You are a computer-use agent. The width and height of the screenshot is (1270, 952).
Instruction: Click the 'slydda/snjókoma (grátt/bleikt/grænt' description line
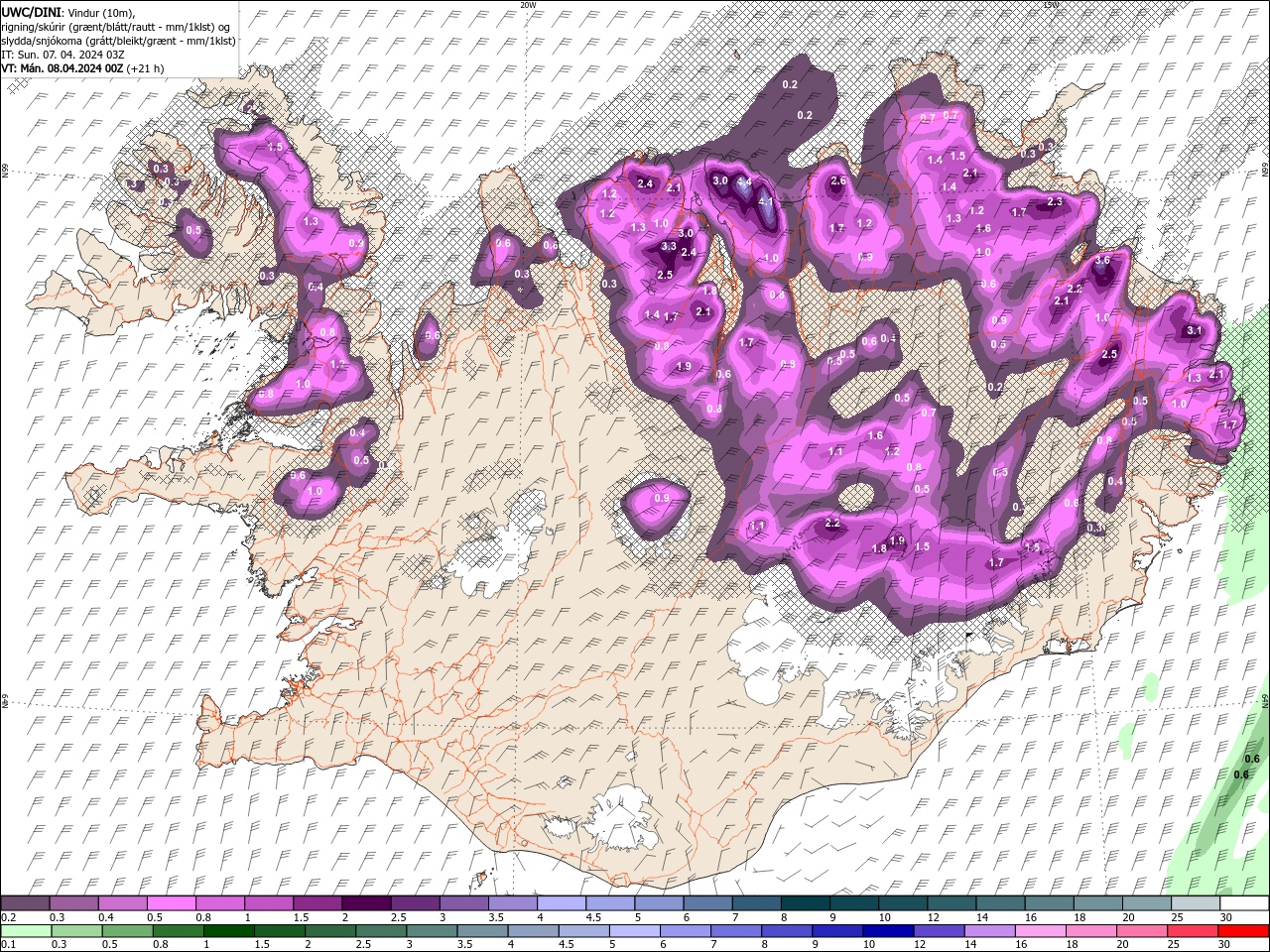[x=117, y=41]
